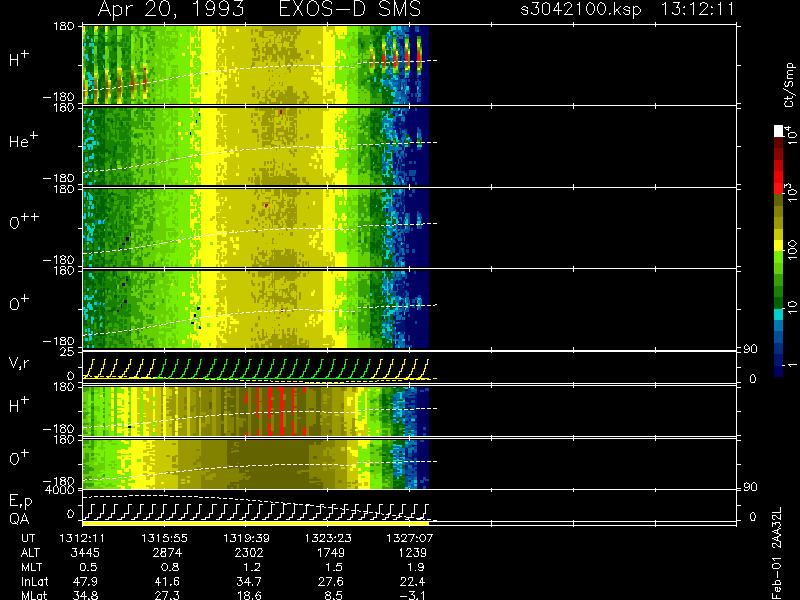The image size is (800, 600).
Task: Click the altitude value '1749'
Action: [331, 553]
